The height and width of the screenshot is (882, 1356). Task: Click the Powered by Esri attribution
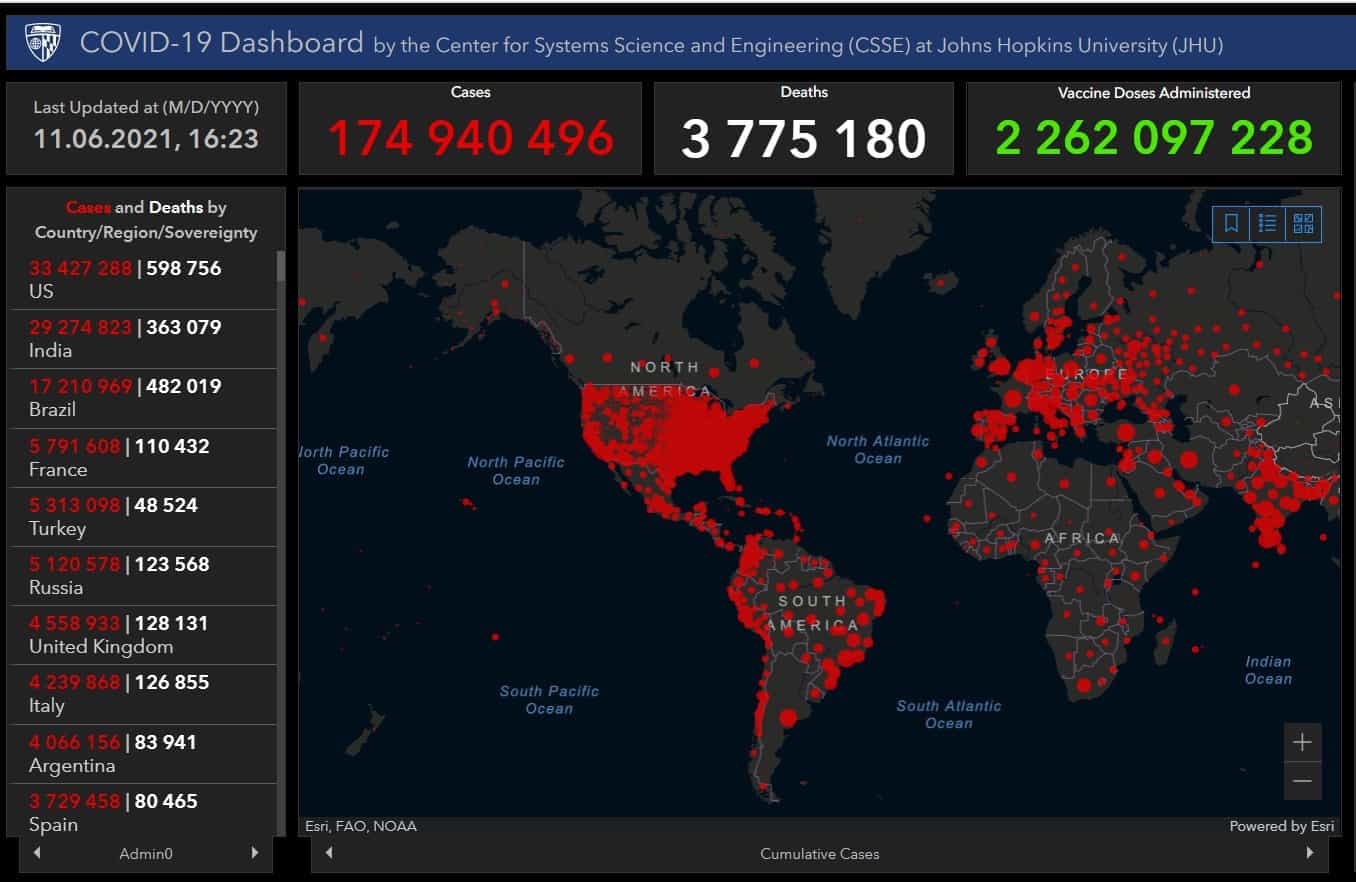[x=1282, y=826]
